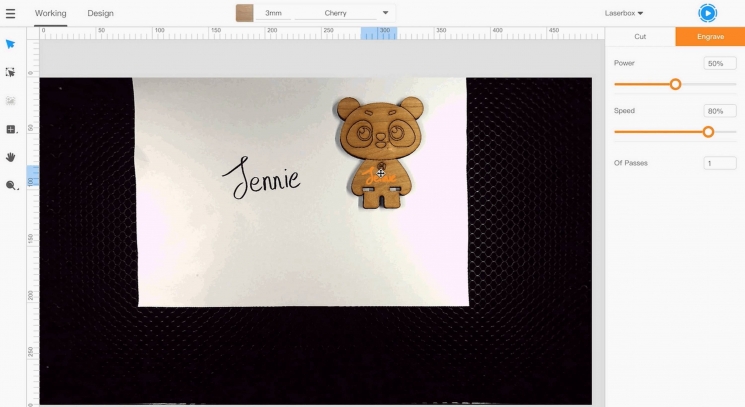Image resolution: width=745 pixels, height=407 pixels.
Task: Open the hamburger main menu
Action: point(11,13)
